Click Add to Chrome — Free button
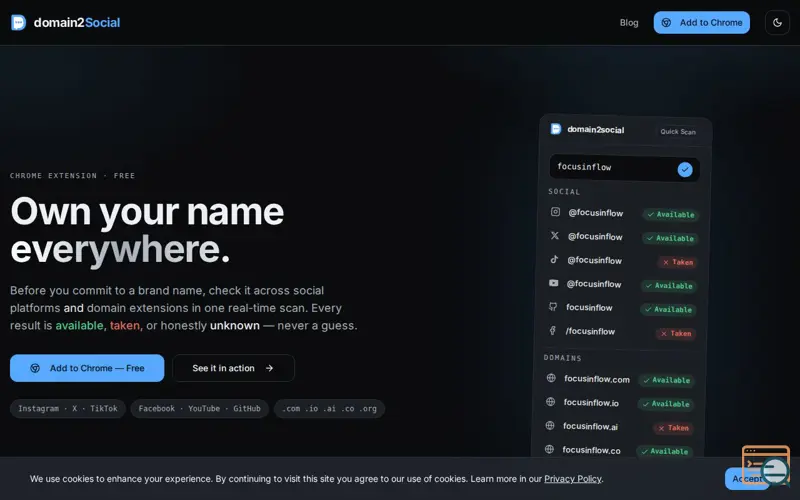Viewport: 800px width, 500px height. click(x=87, y=368)
